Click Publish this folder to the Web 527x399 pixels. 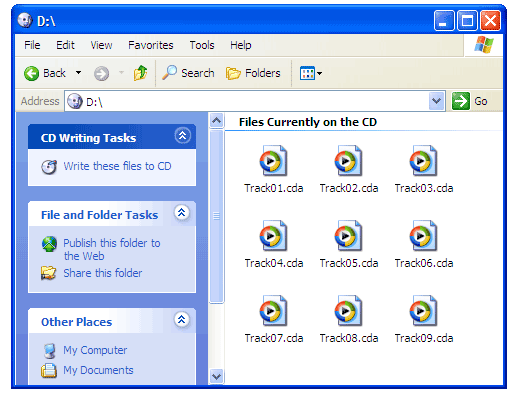[112, 249]
